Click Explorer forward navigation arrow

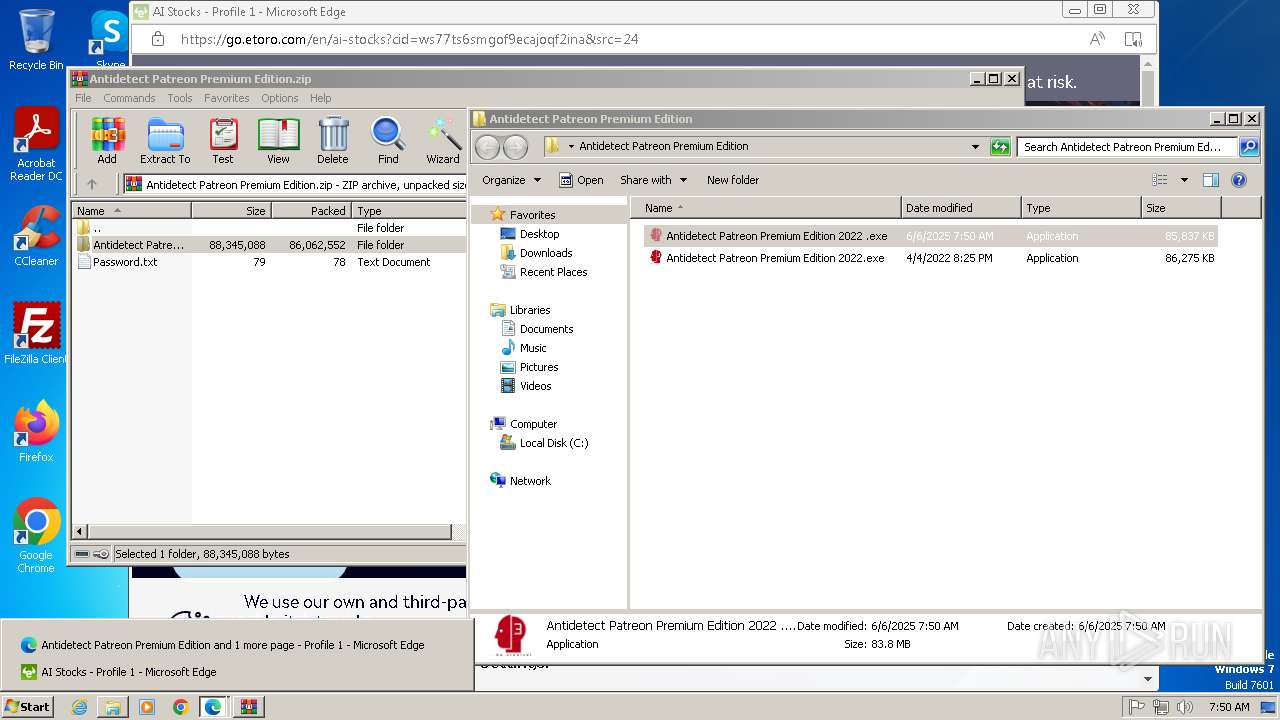pyautogui.click(x=515, y=147)
